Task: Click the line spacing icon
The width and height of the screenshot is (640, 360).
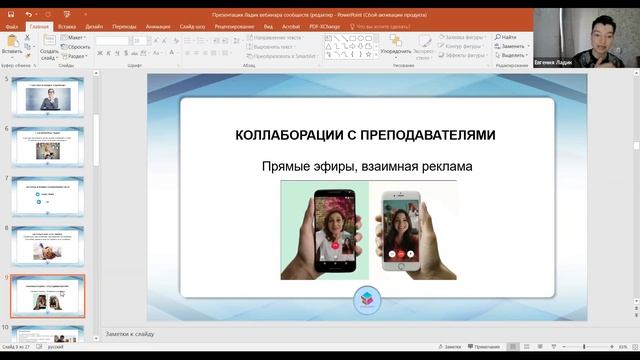Action: (x=236, y=41)
